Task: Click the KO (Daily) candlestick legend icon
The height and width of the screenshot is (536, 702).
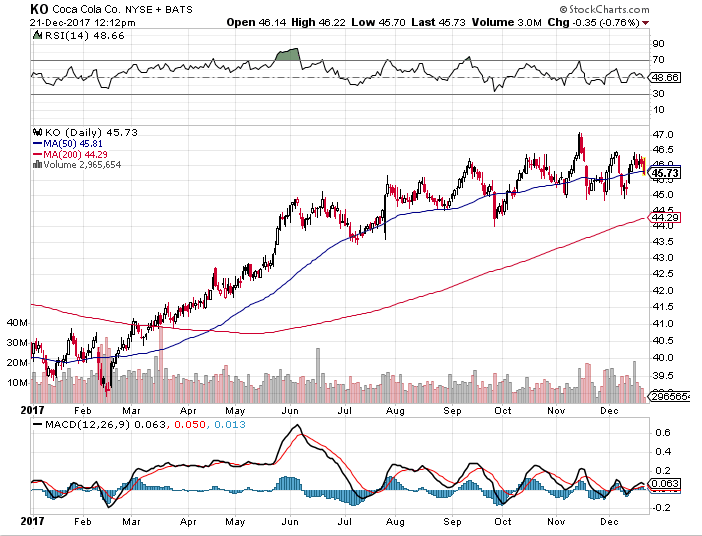Action: [x=35, y=131]
